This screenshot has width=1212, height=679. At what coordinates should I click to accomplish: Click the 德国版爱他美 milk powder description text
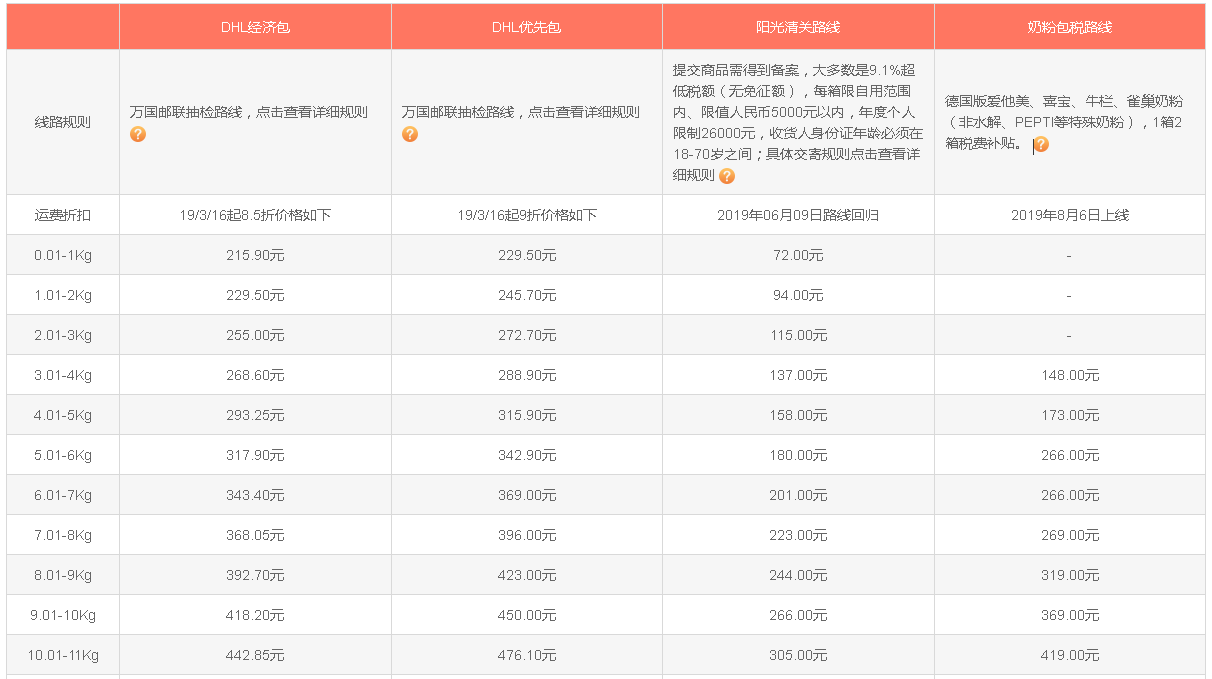coord(1063,101)
